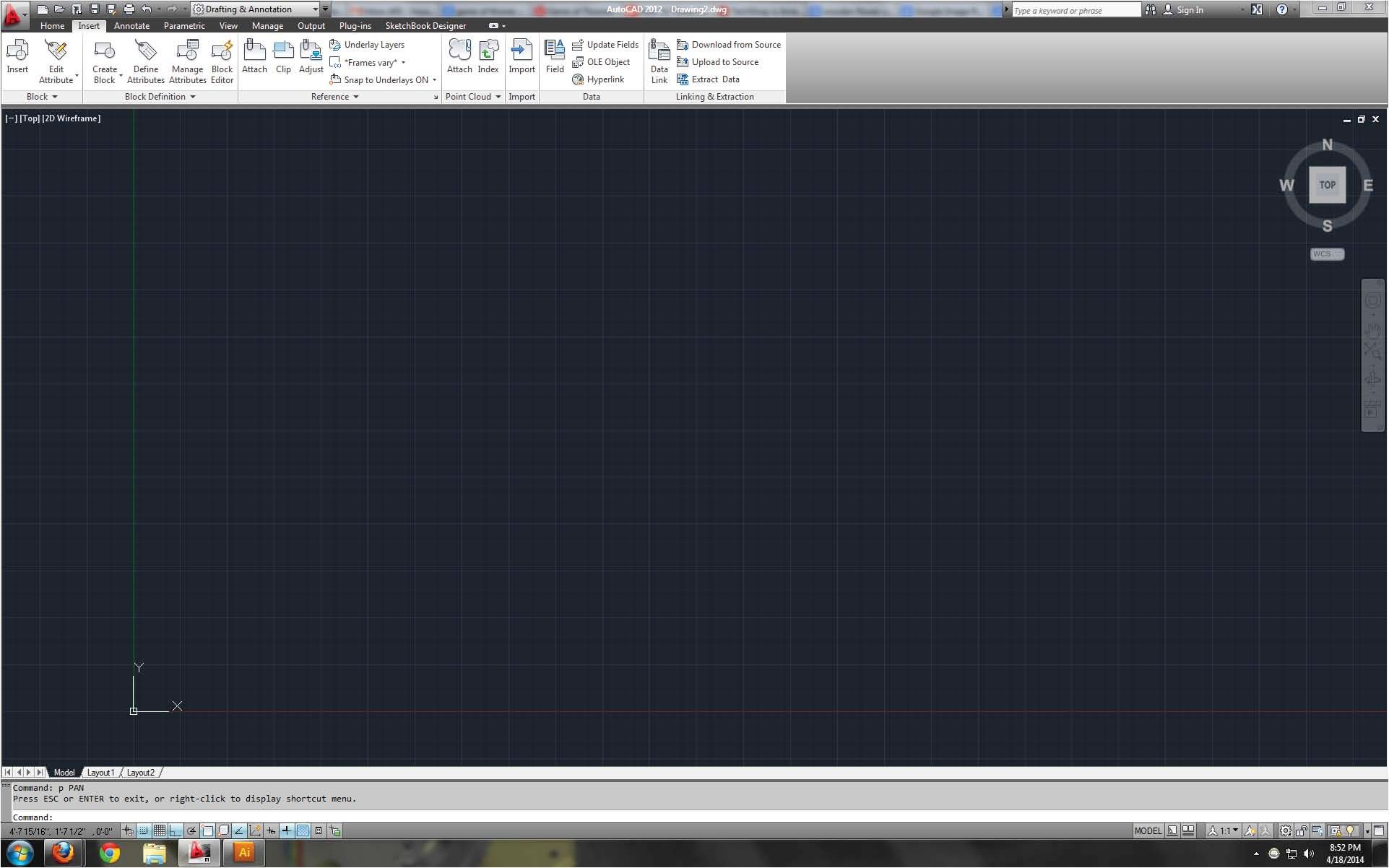Click the Hyperlink icon
The width and height of the screenshot is (1389, 868).
pyautogui.click(x=578, y=79)
